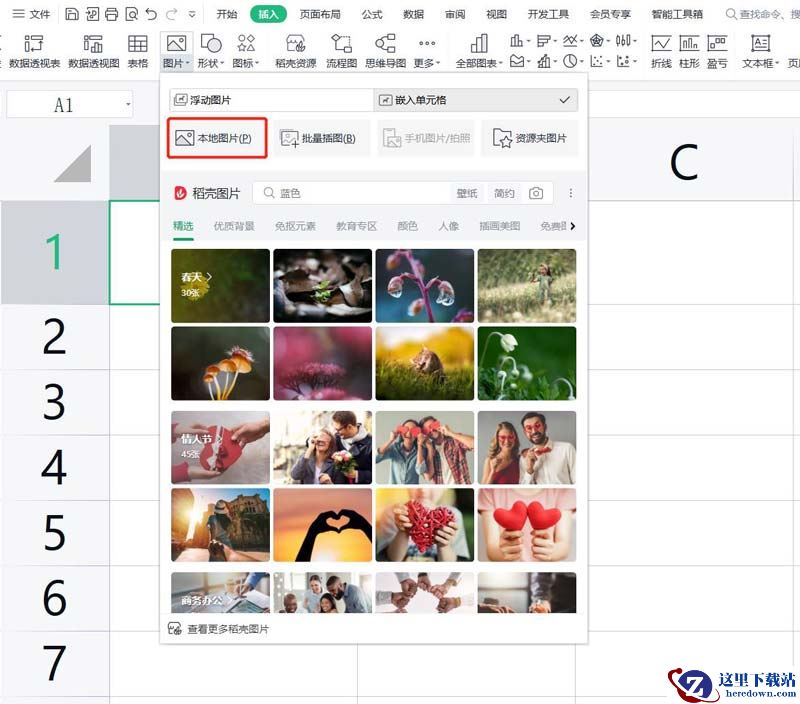Click the save icon in quick access toolbar
Image resolution: width=800 pixels, height=704 pixels.
tap(72, 14)
